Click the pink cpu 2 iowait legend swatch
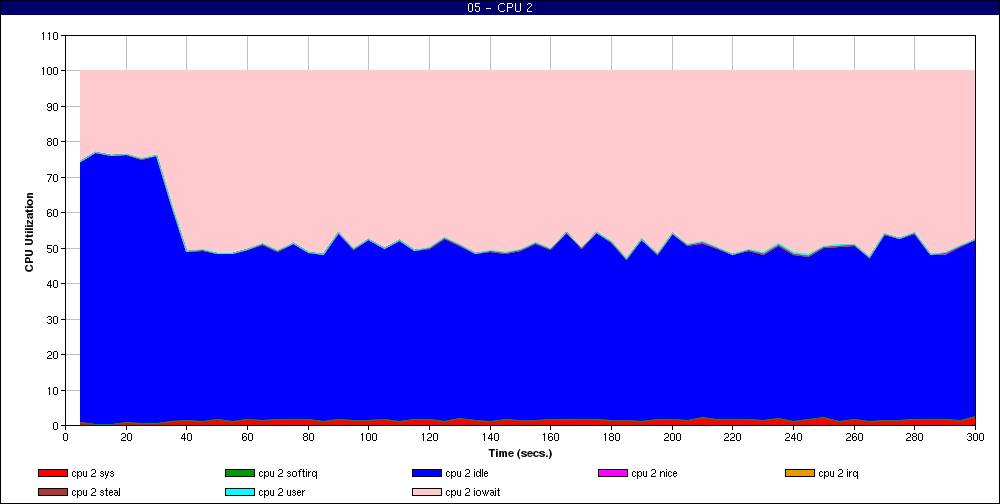 [427, 493]
